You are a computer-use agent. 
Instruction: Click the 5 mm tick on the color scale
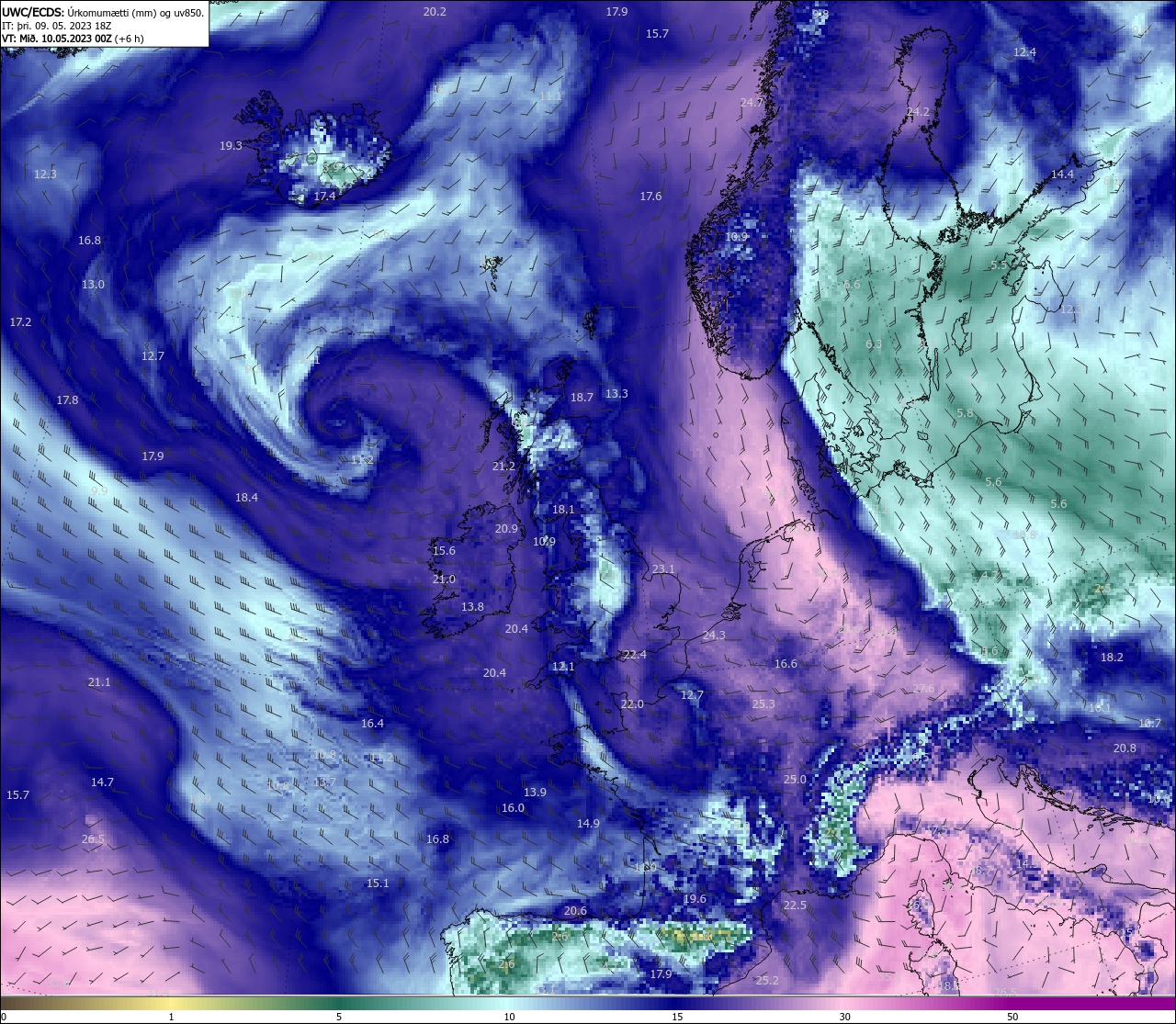click(x=339, y=1017)
